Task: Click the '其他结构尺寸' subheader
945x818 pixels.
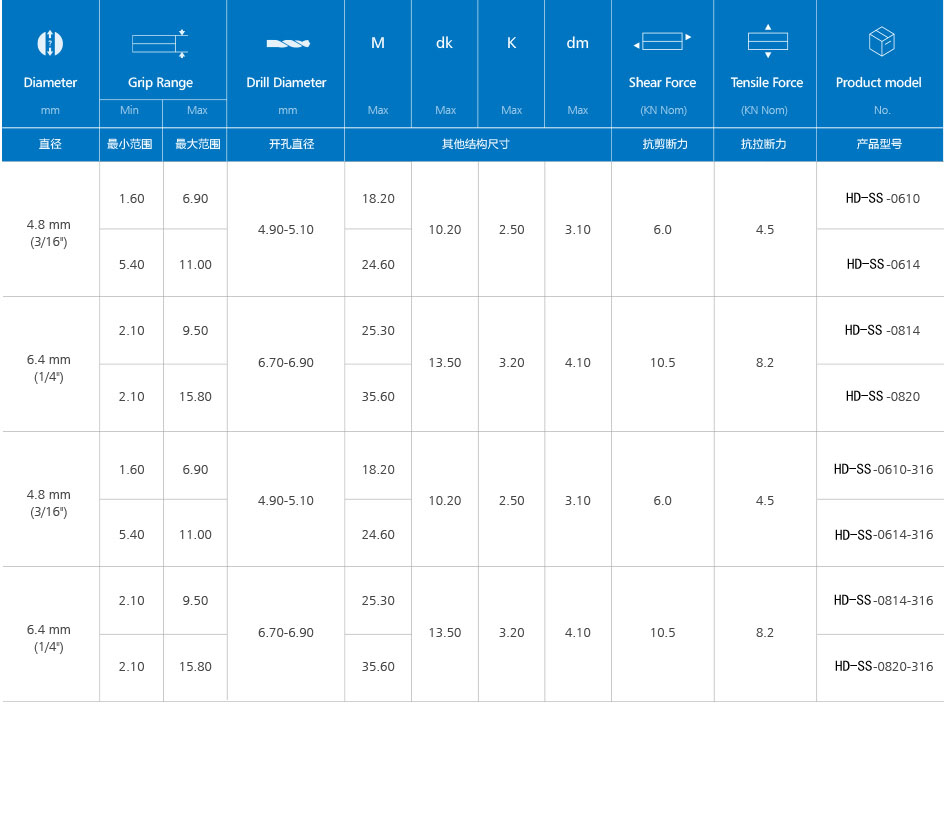Action: 476,144
